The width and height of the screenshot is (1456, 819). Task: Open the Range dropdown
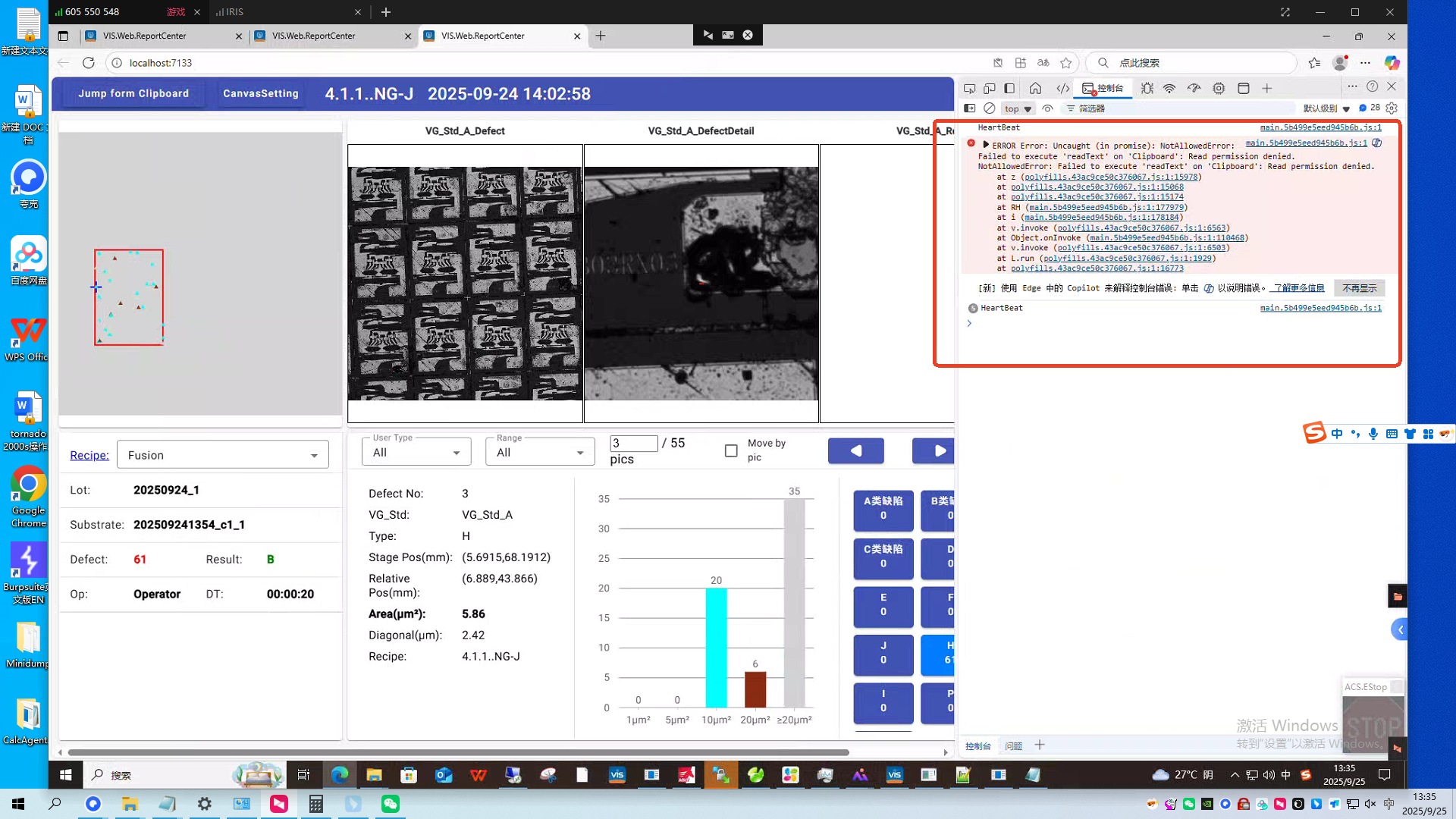click(x=539, y=452)
